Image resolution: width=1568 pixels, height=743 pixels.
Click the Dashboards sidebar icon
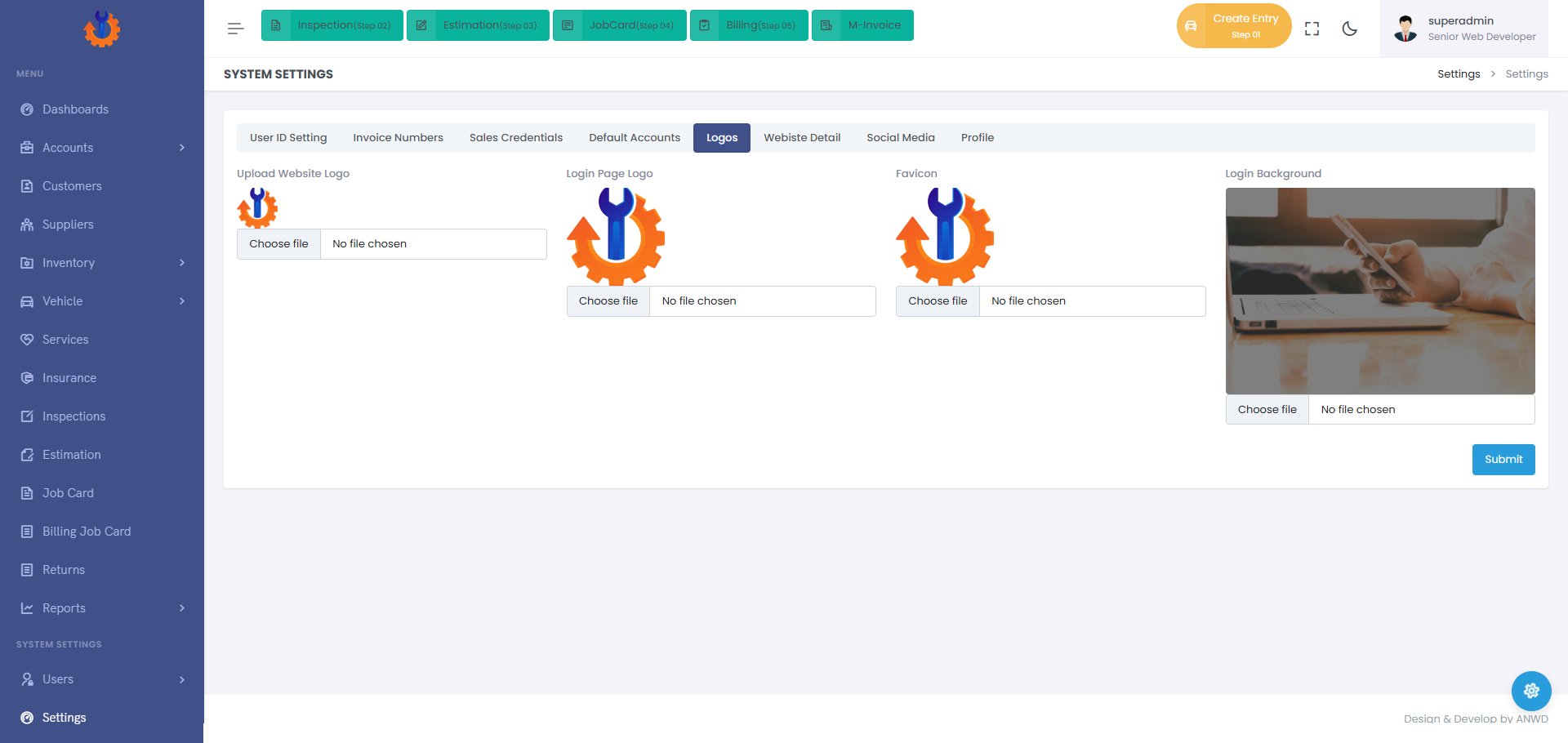pyautogui.click(x=27, y=109)
